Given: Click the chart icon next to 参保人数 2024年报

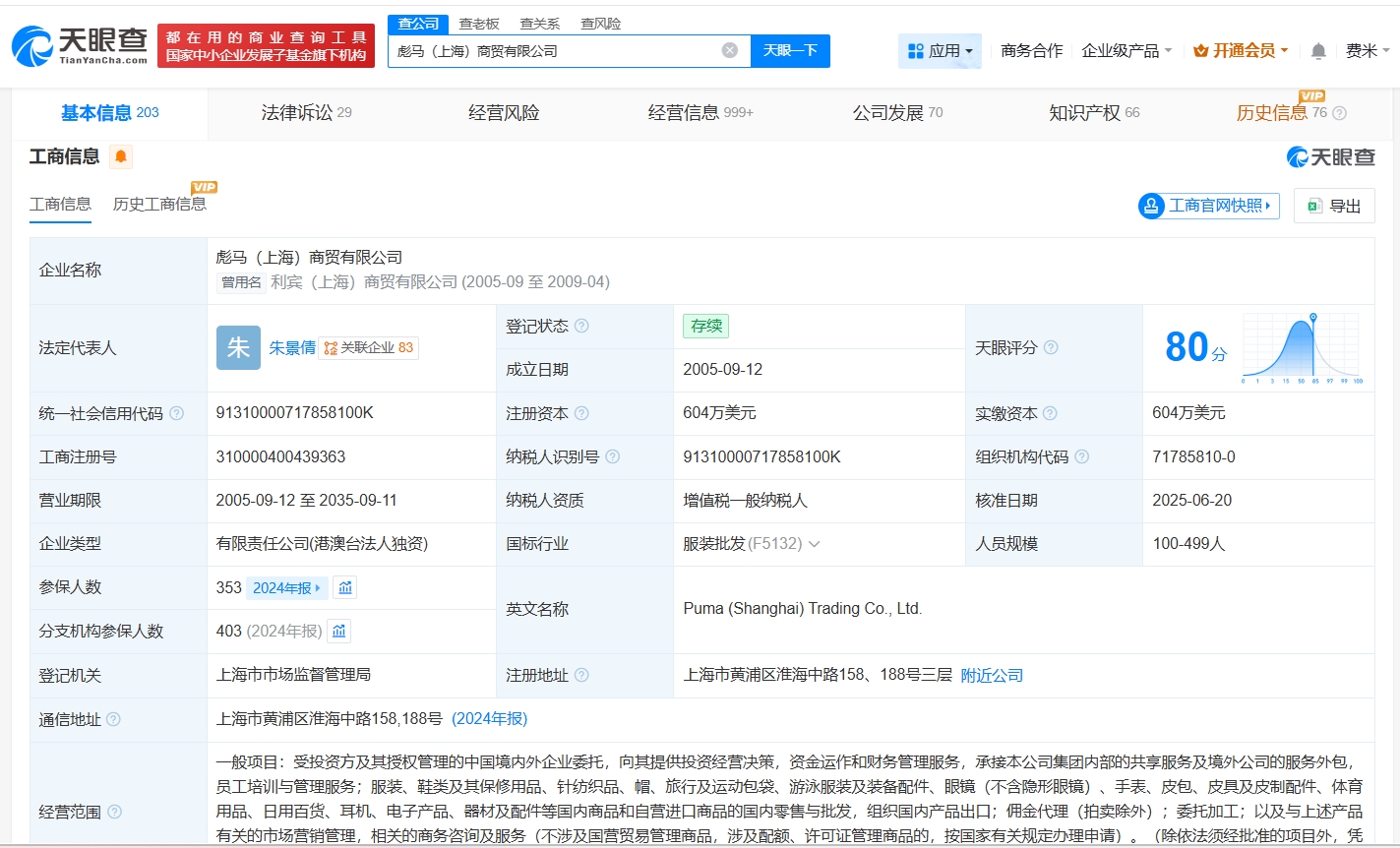Looking at the screenshot, I should coord(345,588).
